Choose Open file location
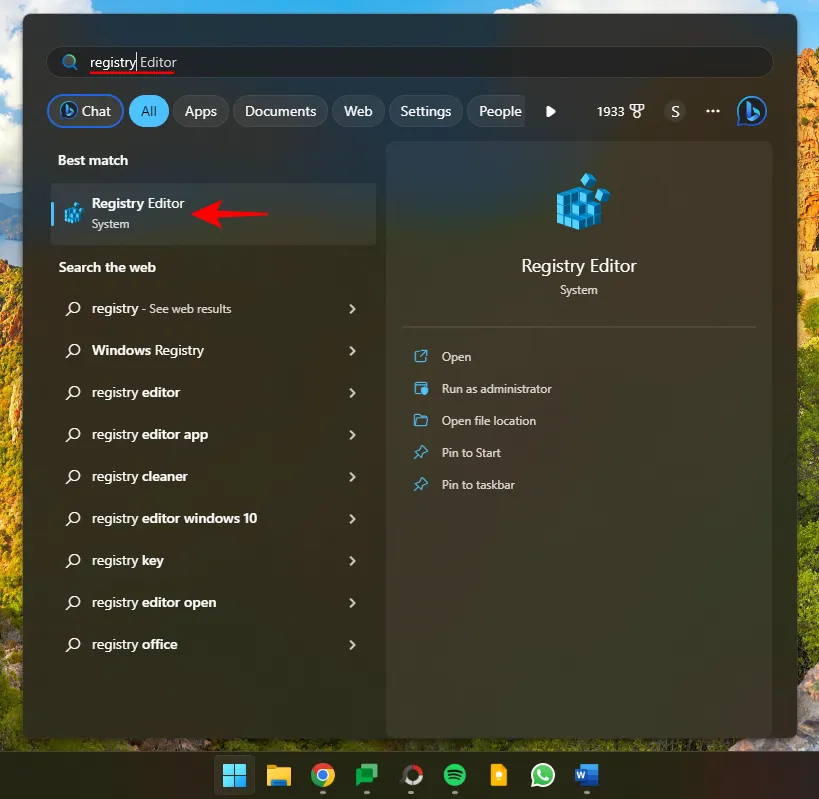The image size is (819, 799). click(488, 420)
